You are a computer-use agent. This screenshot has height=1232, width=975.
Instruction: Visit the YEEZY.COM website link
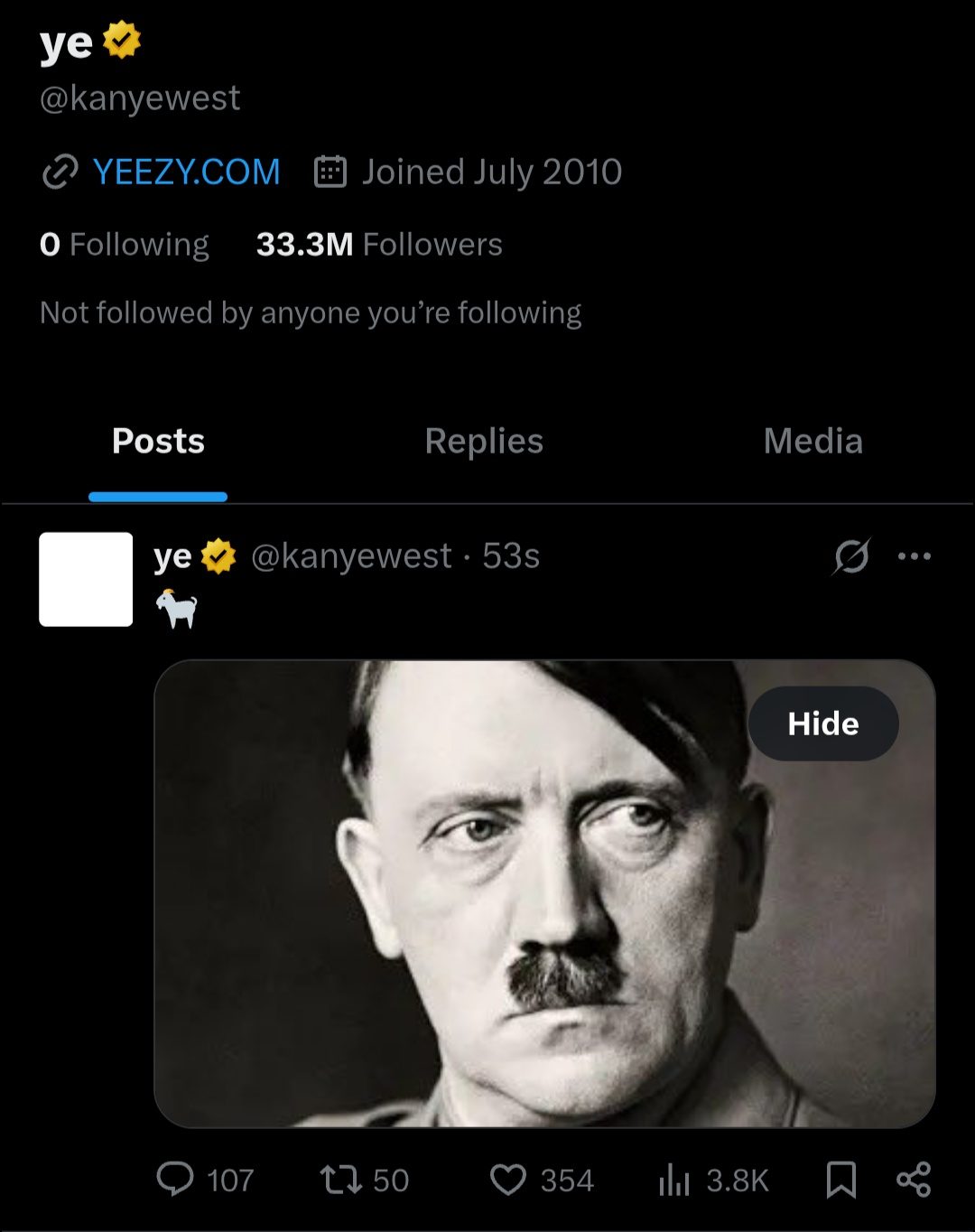coord(185,172)
